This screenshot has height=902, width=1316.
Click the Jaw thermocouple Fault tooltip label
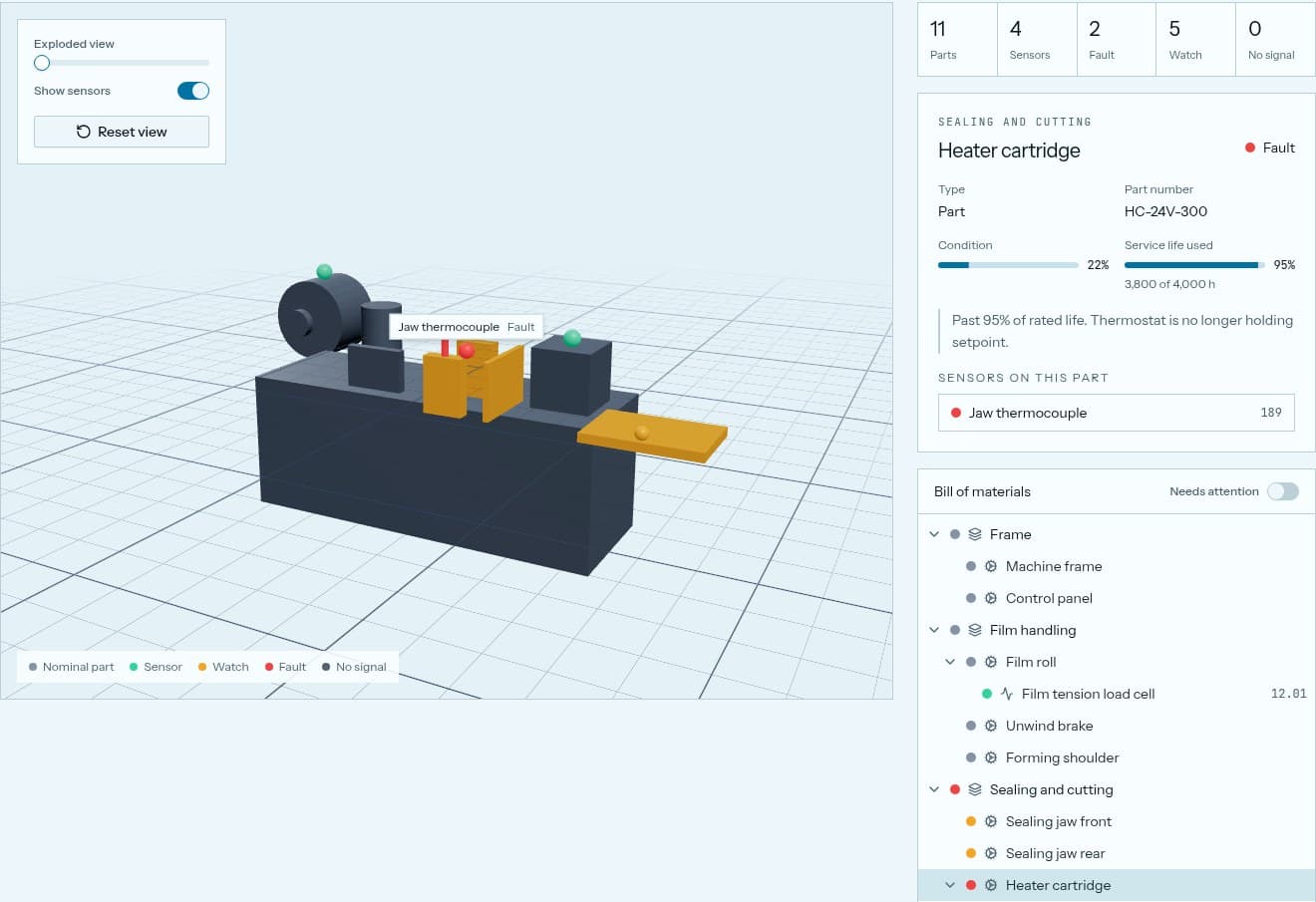(467, 327)
